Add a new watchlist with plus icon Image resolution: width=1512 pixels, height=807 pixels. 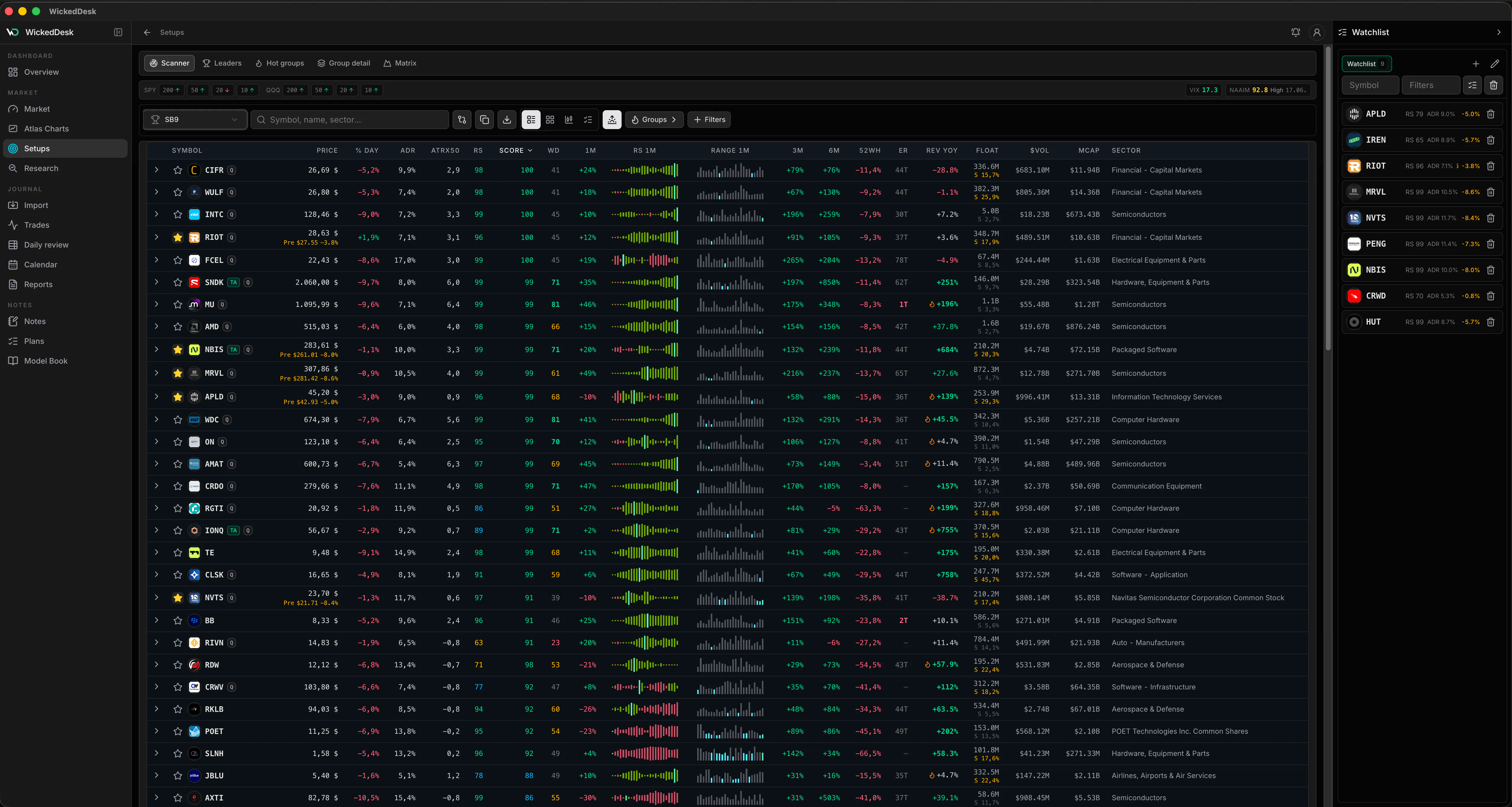(x=1476, y=64)
